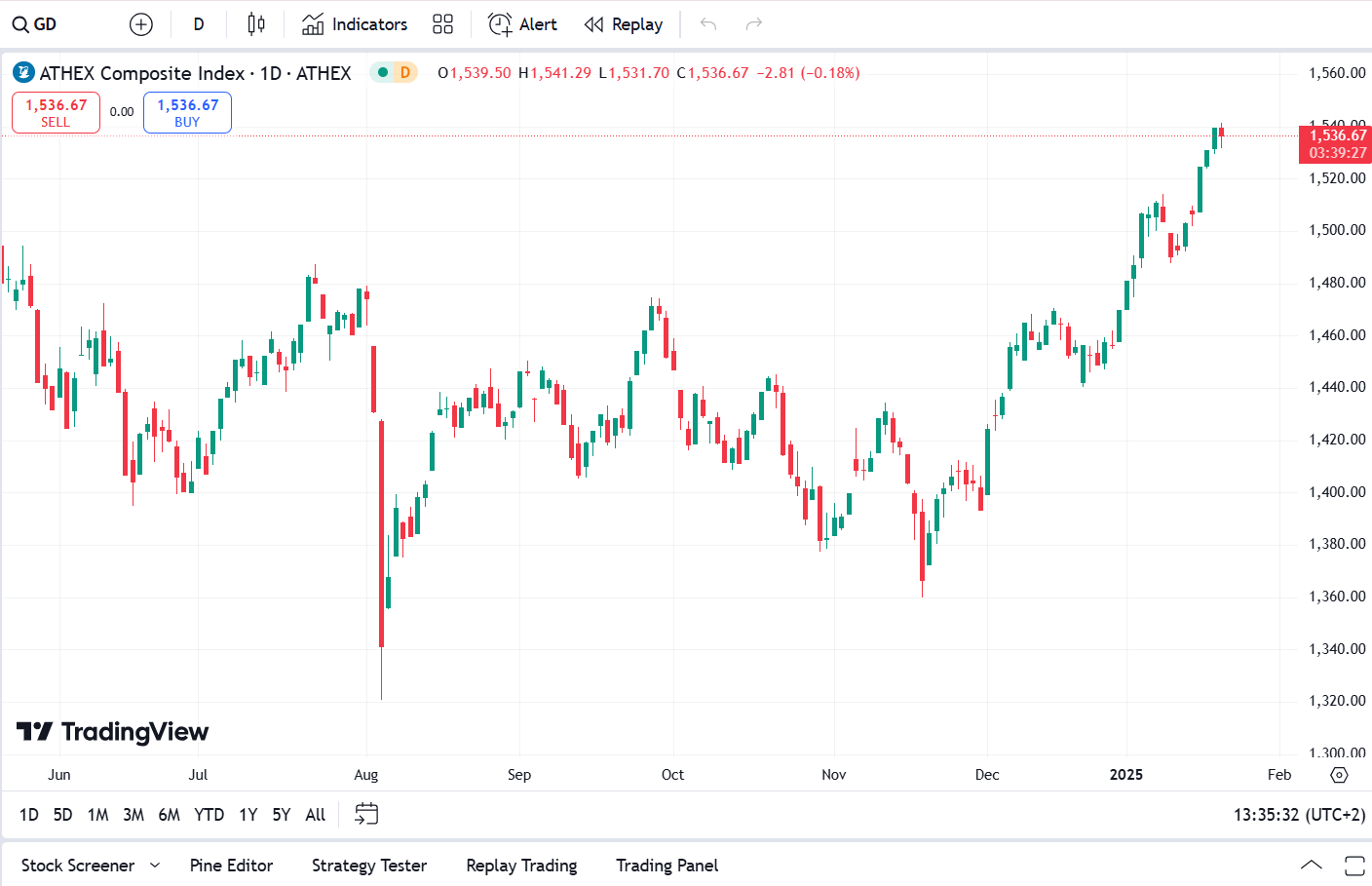The height and width of the screenshot is (886, 1372).
Task: Click the Oct label on time axis
Action: tap(672, 775)
